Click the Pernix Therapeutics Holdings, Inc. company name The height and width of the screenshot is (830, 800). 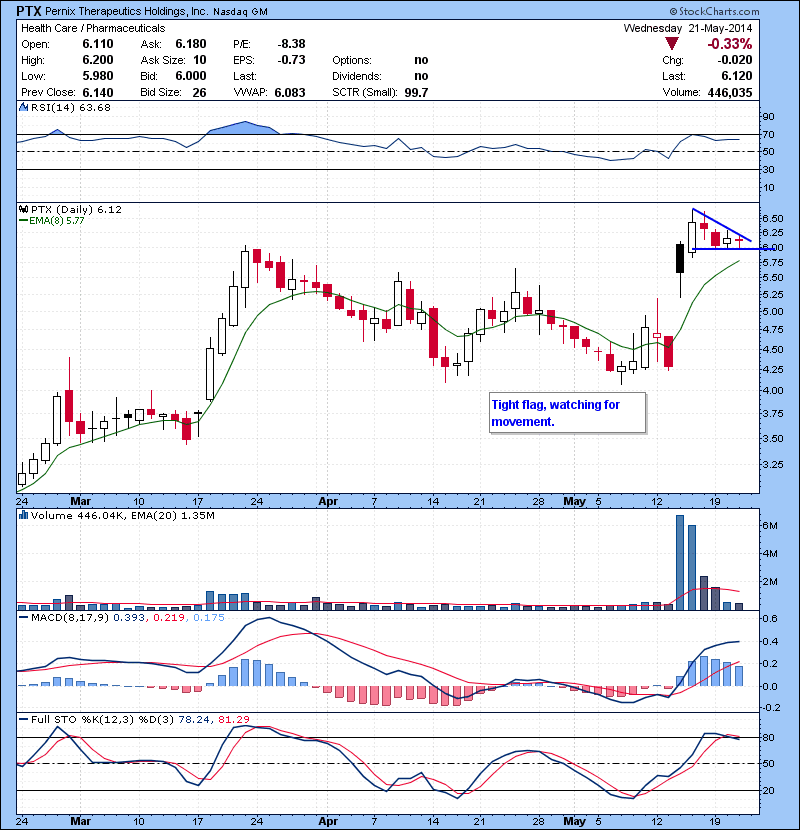click(127, 11)
